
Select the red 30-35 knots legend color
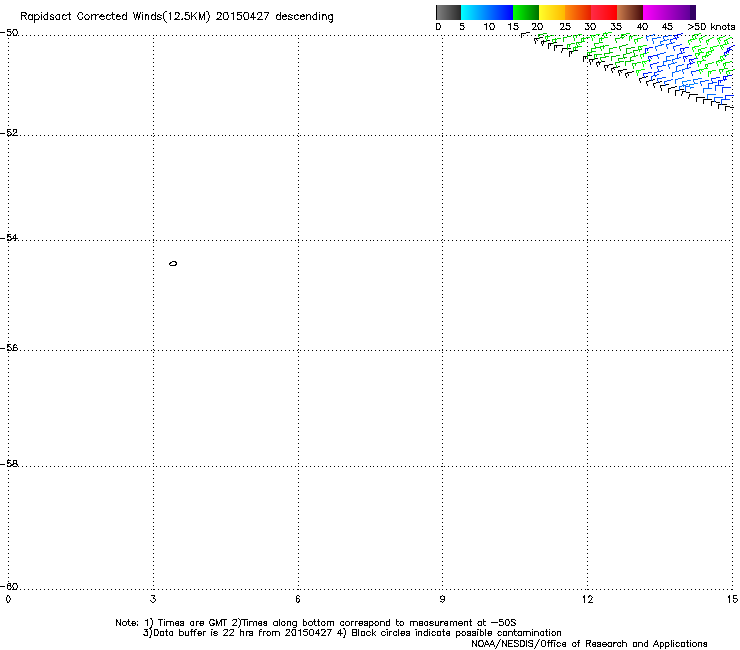point(604,12)
